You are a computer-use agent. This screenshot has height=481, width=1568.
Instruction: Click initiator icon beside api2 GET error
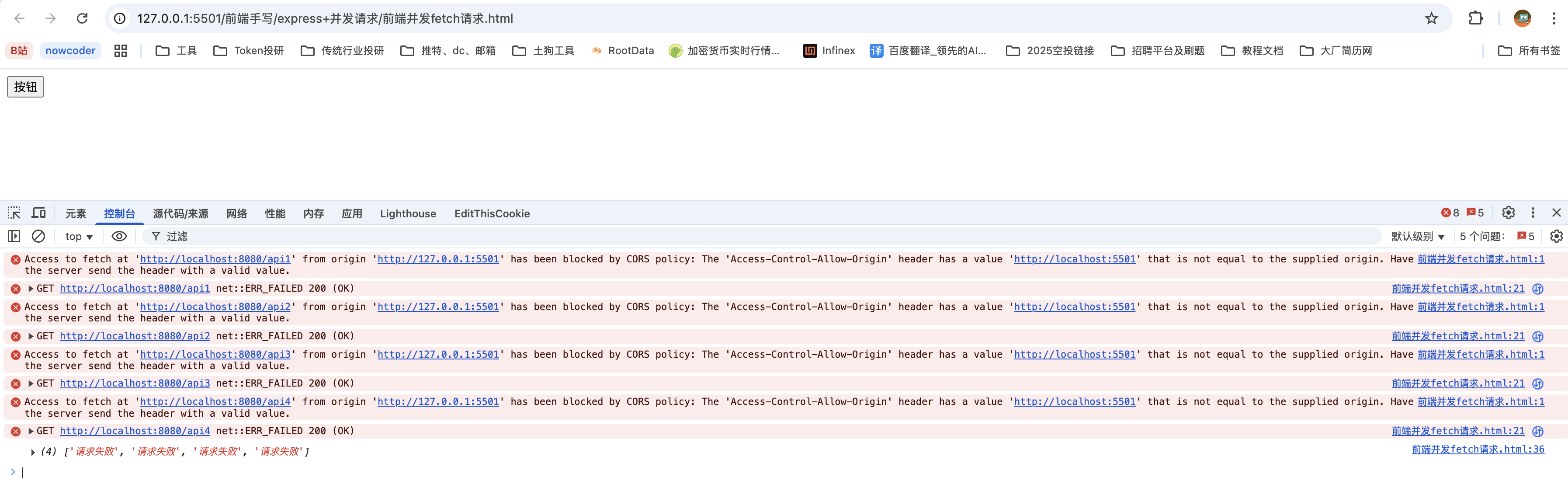[1537, 337]
